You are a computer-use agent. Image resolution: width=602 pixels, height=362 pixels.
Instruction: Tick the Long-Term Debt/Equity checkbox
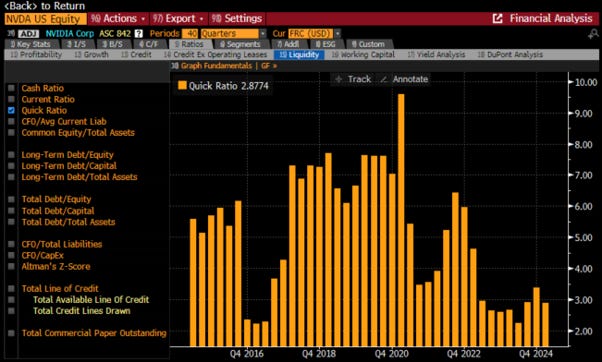click(12, 155)
